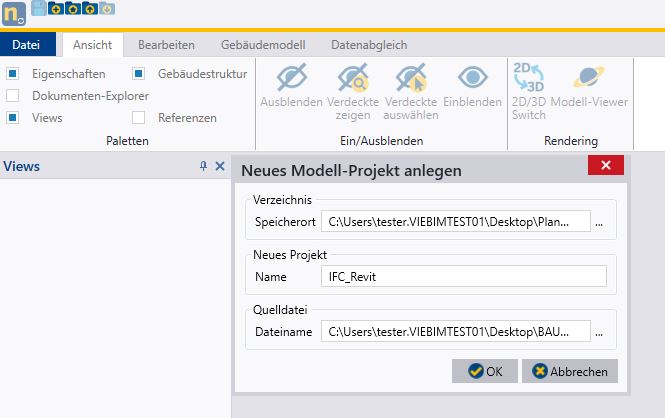This screenshot has height=418, width=665.
Task: Open the Datei menu
Action: coord(26,44)
